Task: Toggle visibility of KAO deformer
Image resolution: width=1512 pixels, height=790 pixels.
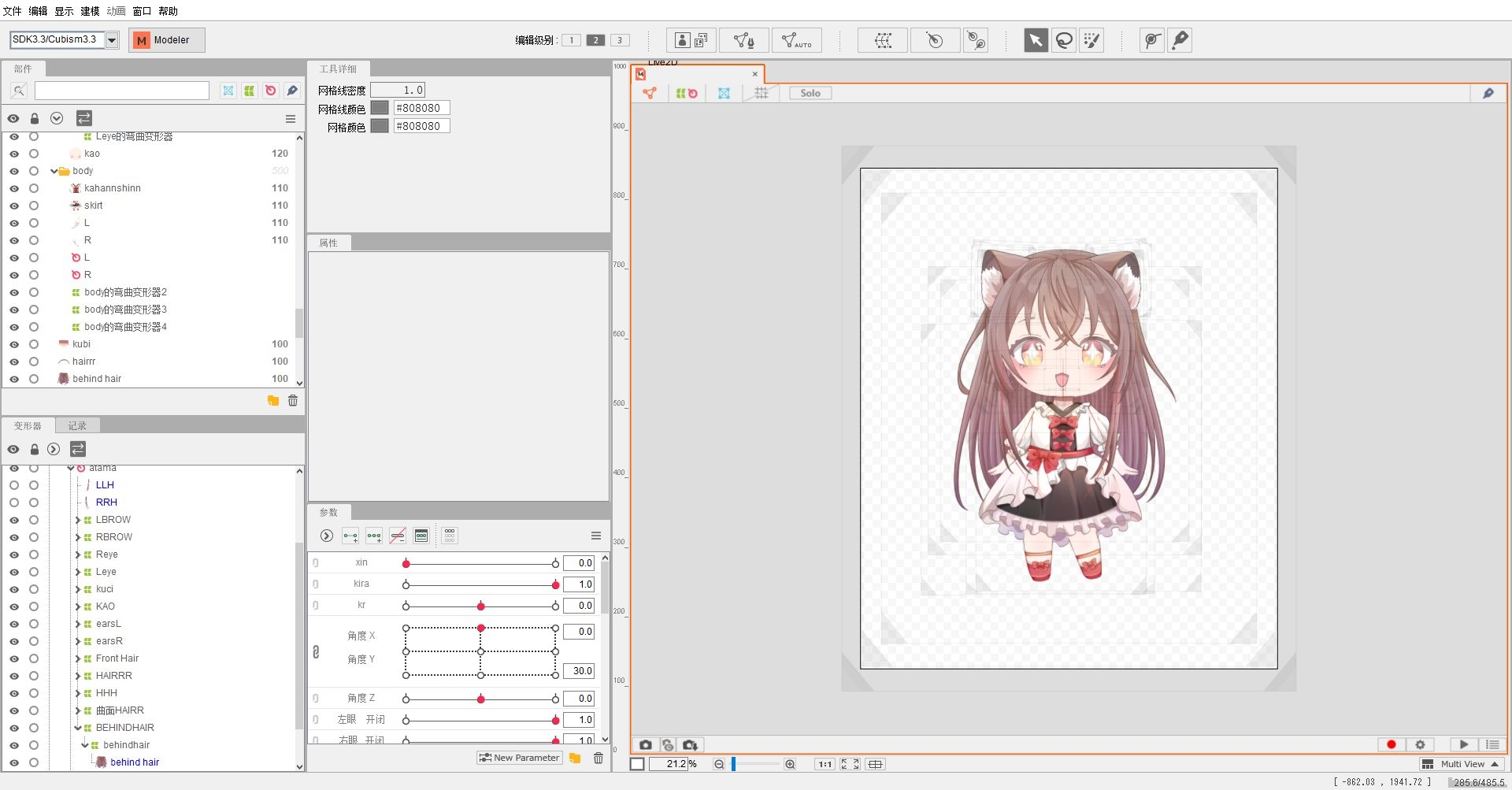Action: (x=14, y=607)
